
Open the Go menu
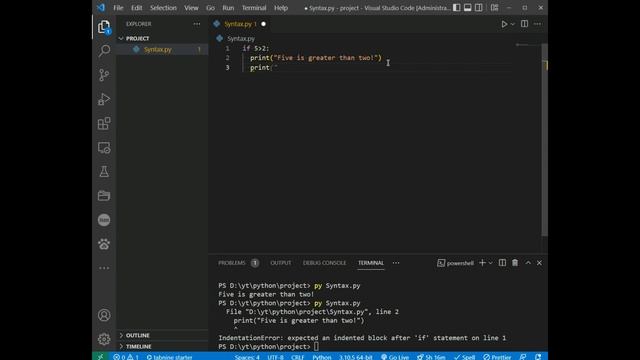pos(210,8)
